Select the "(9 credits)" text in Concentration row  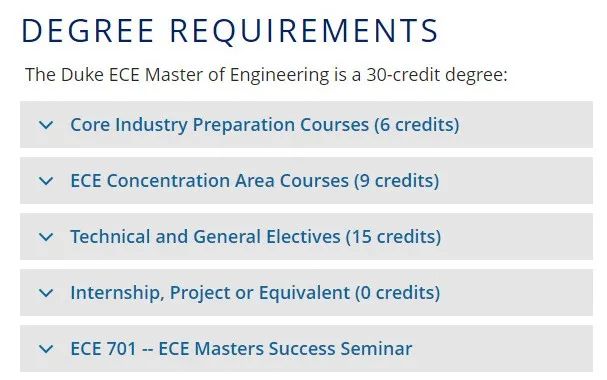[397, 181]
